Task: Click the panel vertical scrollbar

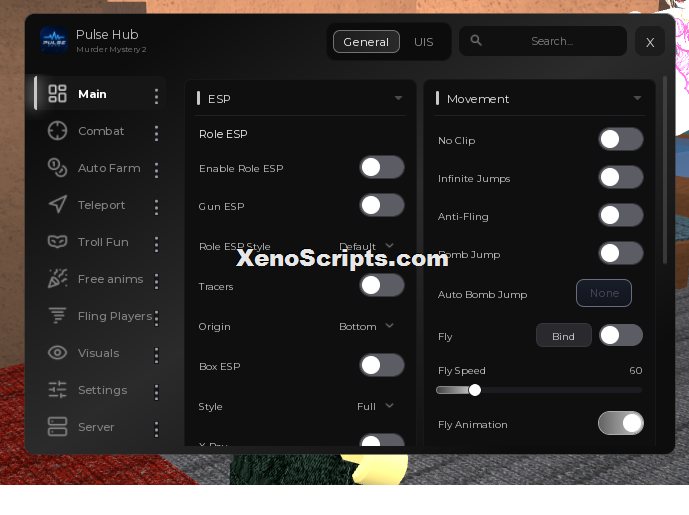Action: point(665,170)
